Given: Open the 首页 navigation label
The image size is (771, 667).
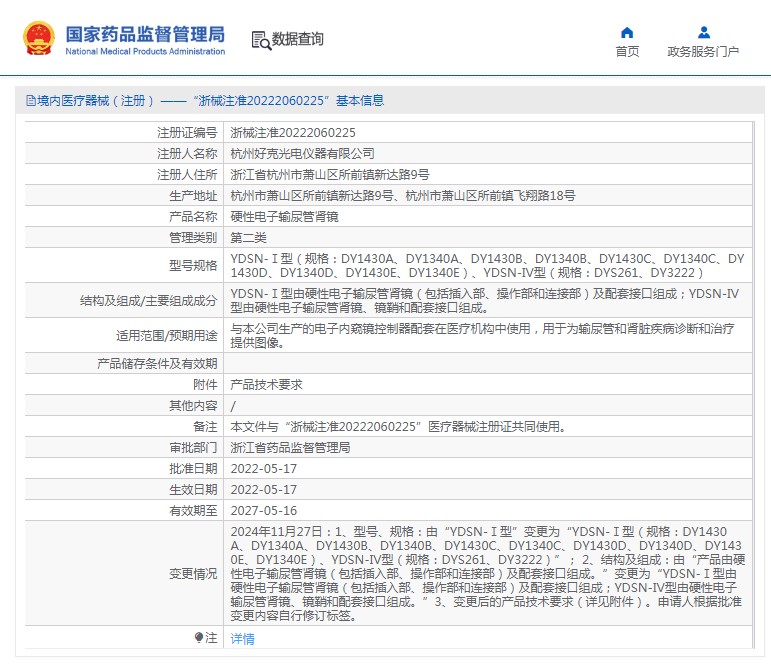Looking at the screenshot, I should pos(627,52).
